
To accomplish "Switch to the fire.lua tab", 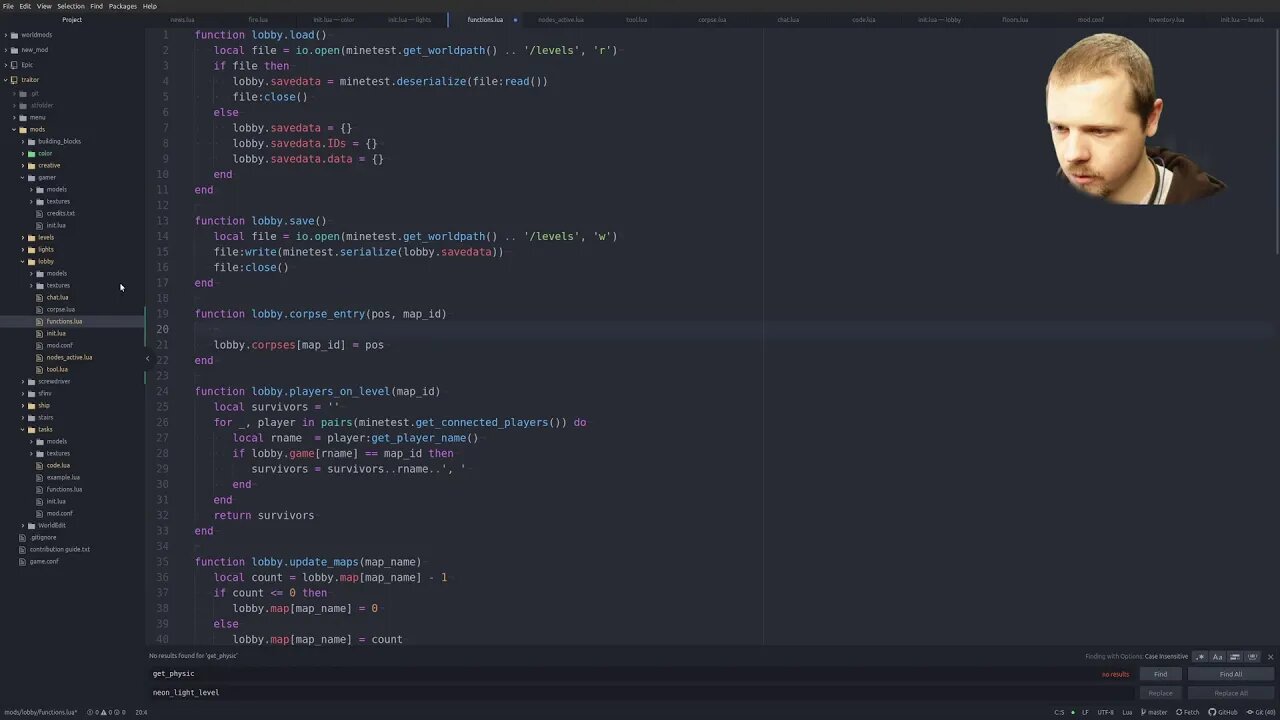I will click(258, 20).
